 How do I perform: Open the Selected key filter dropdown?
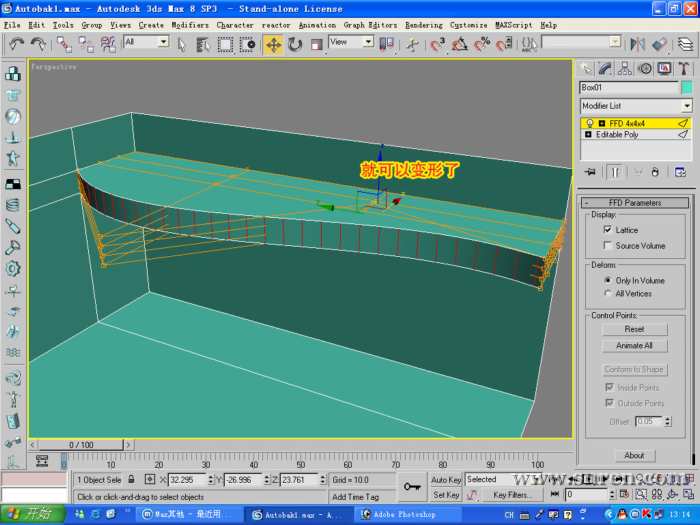(x=502, y=479)
